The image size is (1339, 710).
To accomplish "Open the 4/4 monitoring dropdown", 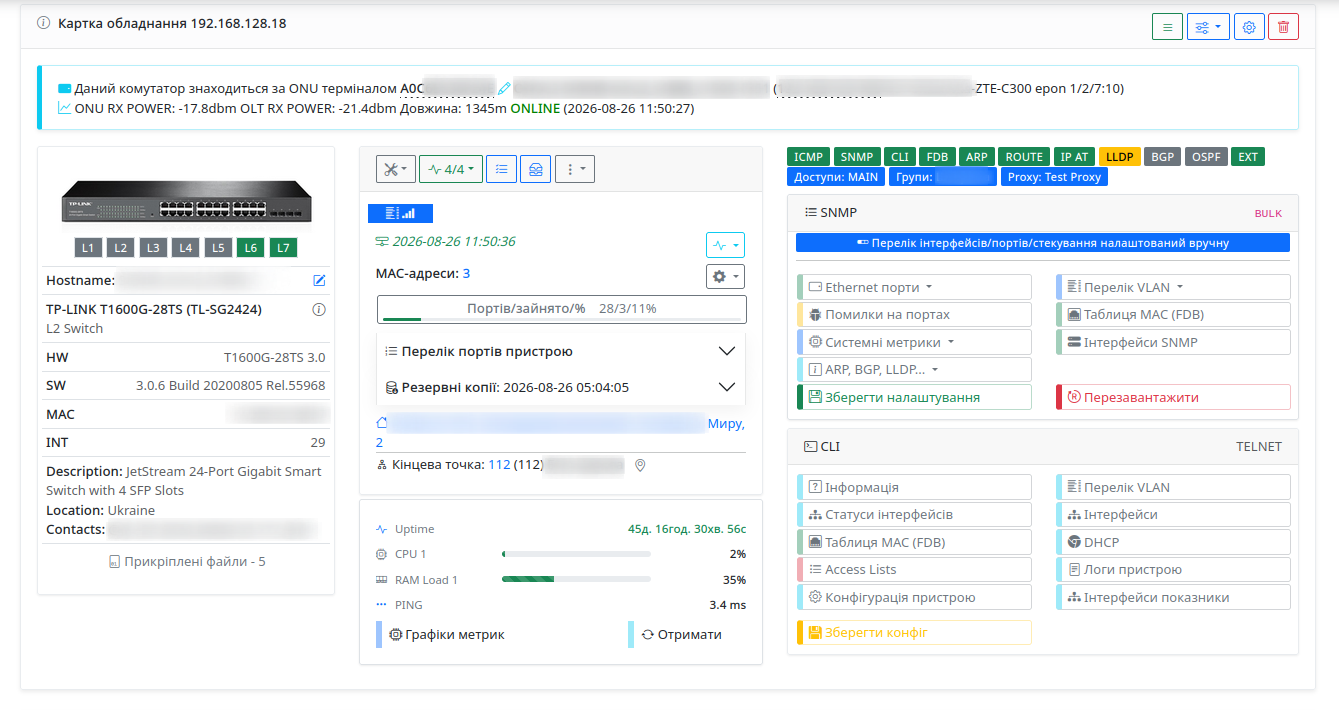I will click(x=450, y=169).
